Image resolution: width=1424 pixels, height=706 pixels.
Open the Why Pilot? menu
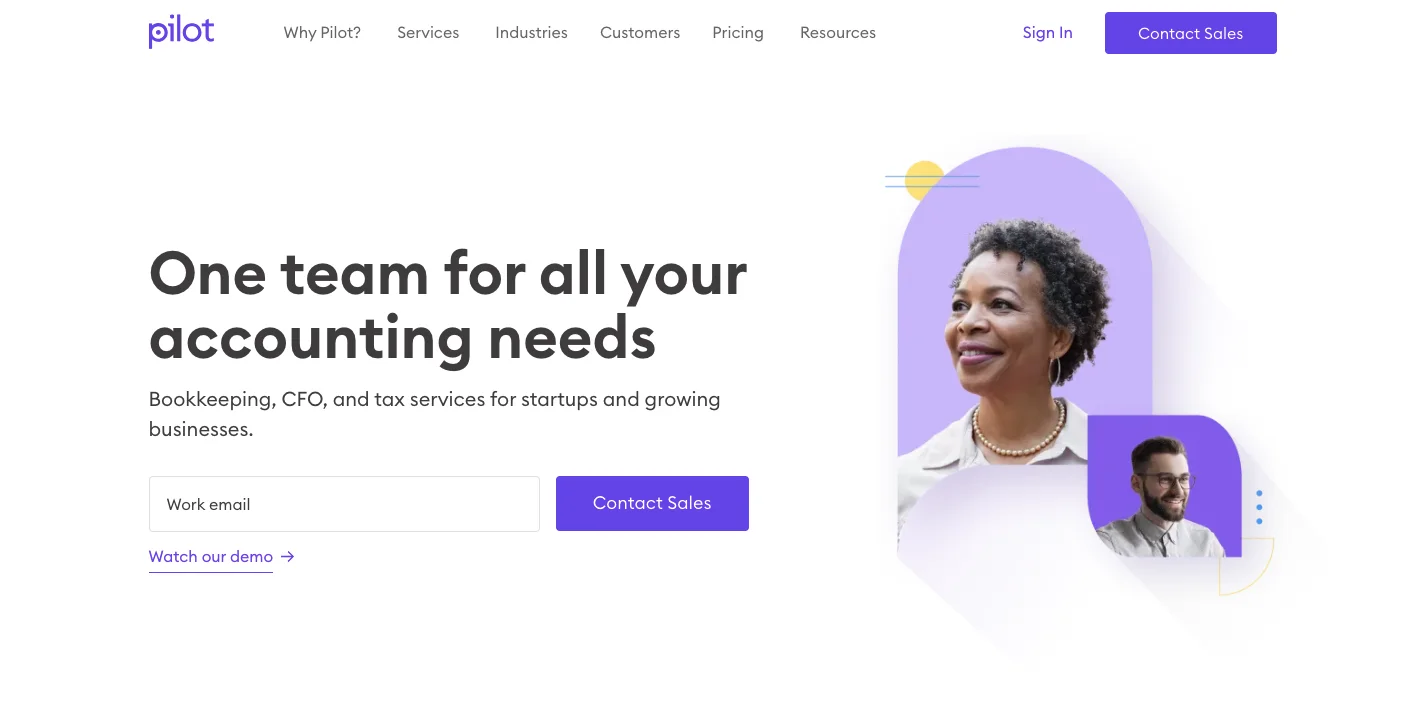[x=322, y=33]
